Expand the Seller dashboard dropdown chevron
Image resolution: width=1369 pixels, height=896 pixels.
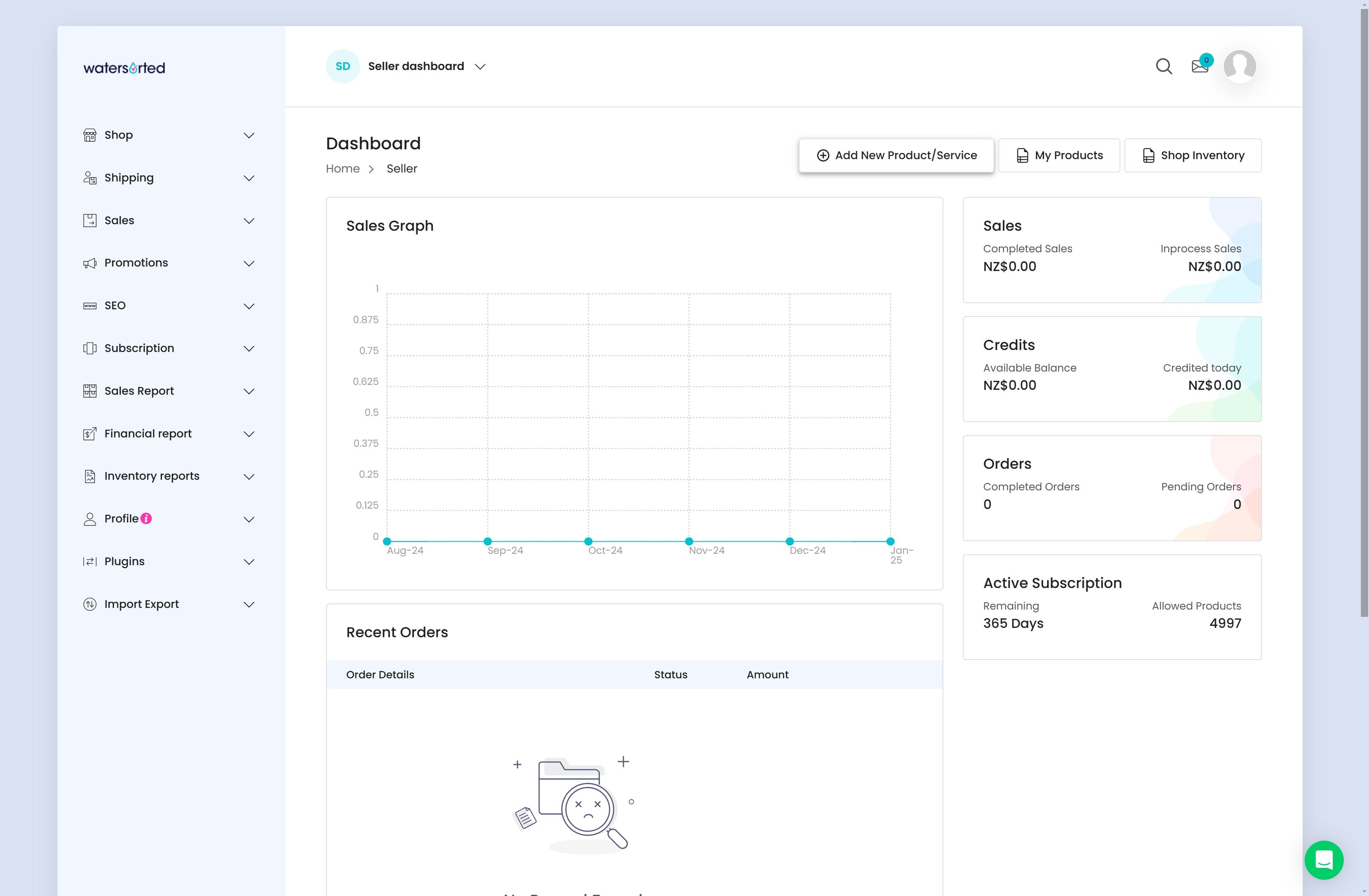click(x=480, y=67)
